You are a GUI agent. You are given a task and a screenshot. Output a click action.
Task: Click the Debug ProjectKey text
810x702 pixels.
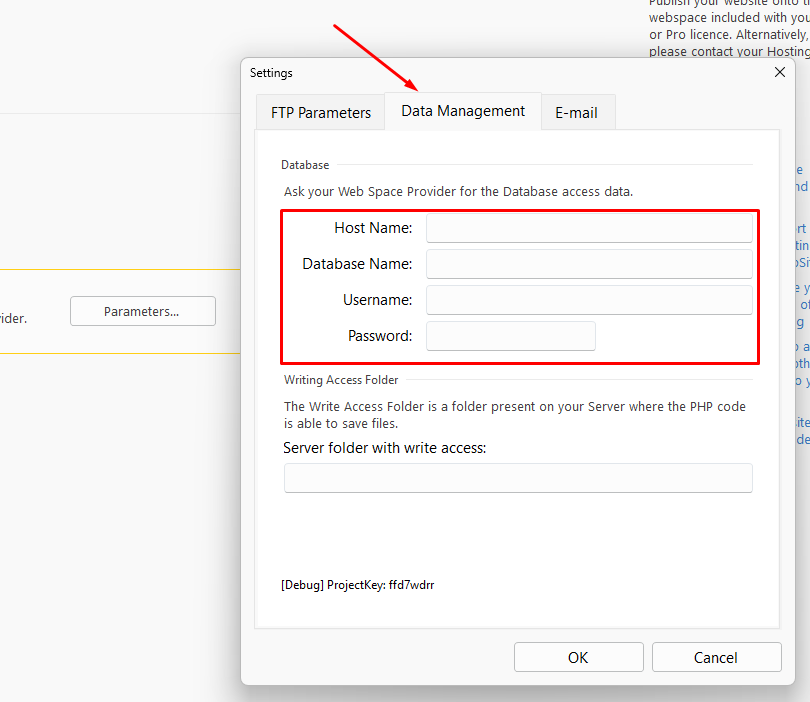[x=357, y=585]
